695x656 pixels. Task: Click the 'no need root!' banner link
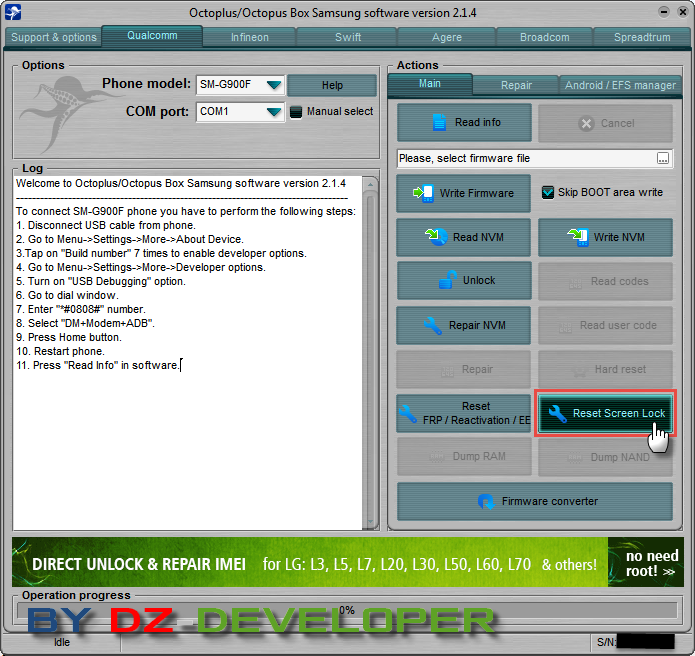click(646, 562)
